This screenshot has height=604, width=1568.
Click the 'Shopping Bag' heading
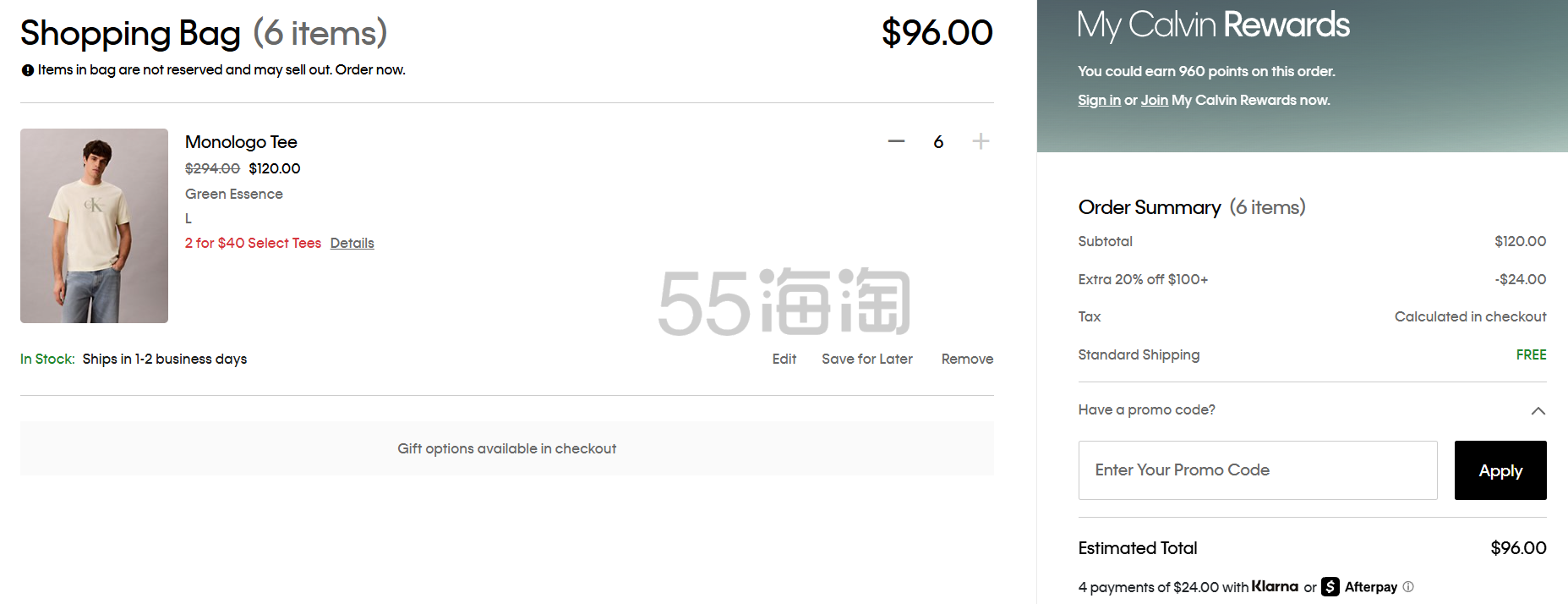coord(131,33)
